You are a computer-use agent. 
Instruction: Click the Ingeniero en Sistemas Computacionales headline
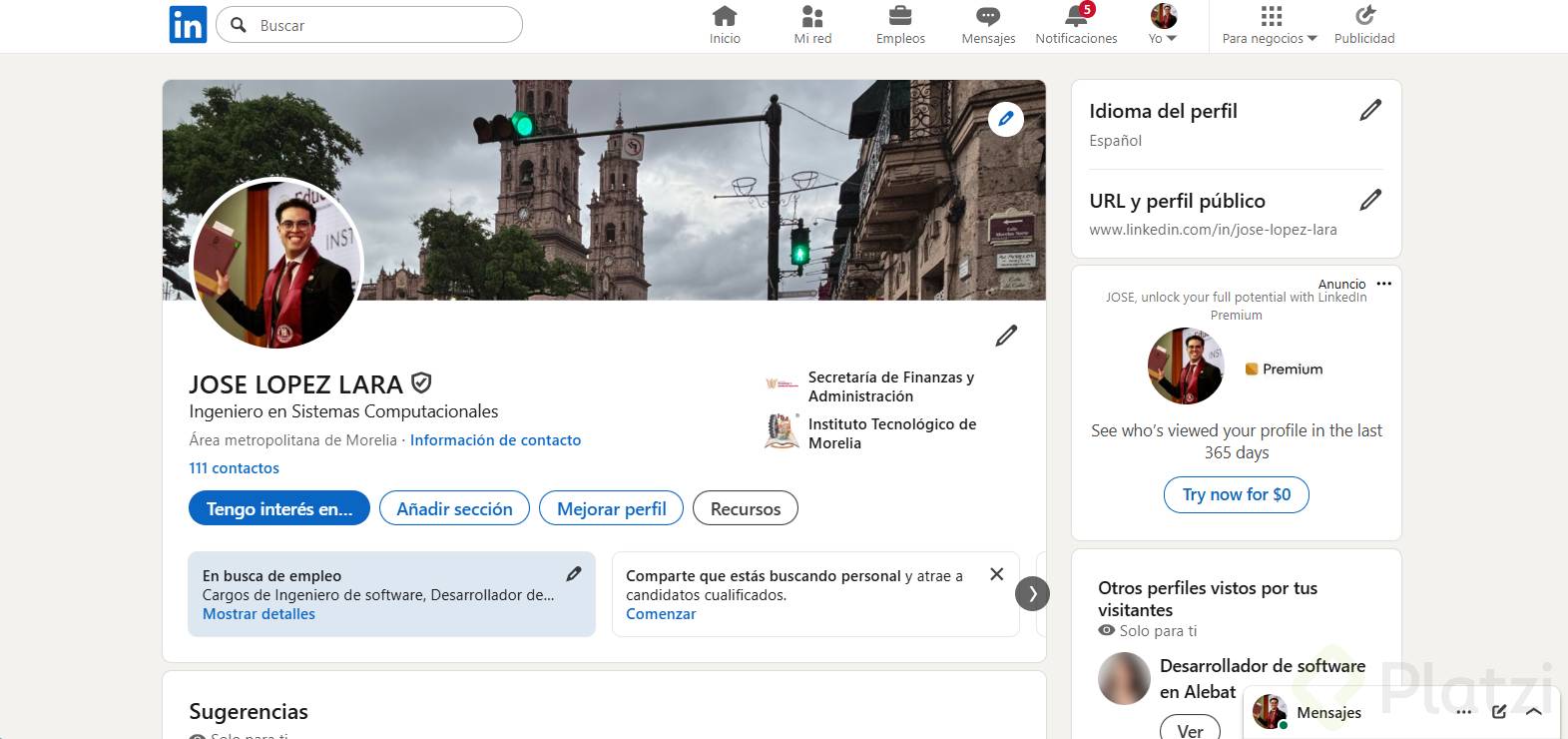[343, 411]
